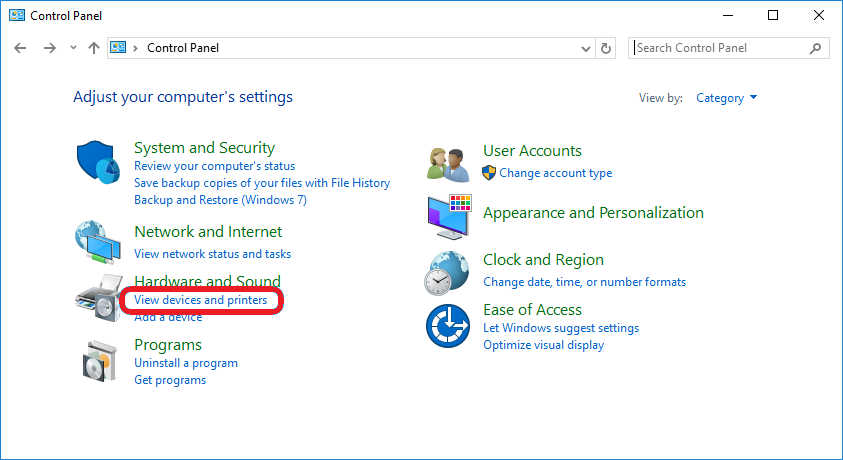843x460 pixels.
Task: Click the Ease of Access icon
Action: coord(448,326)
